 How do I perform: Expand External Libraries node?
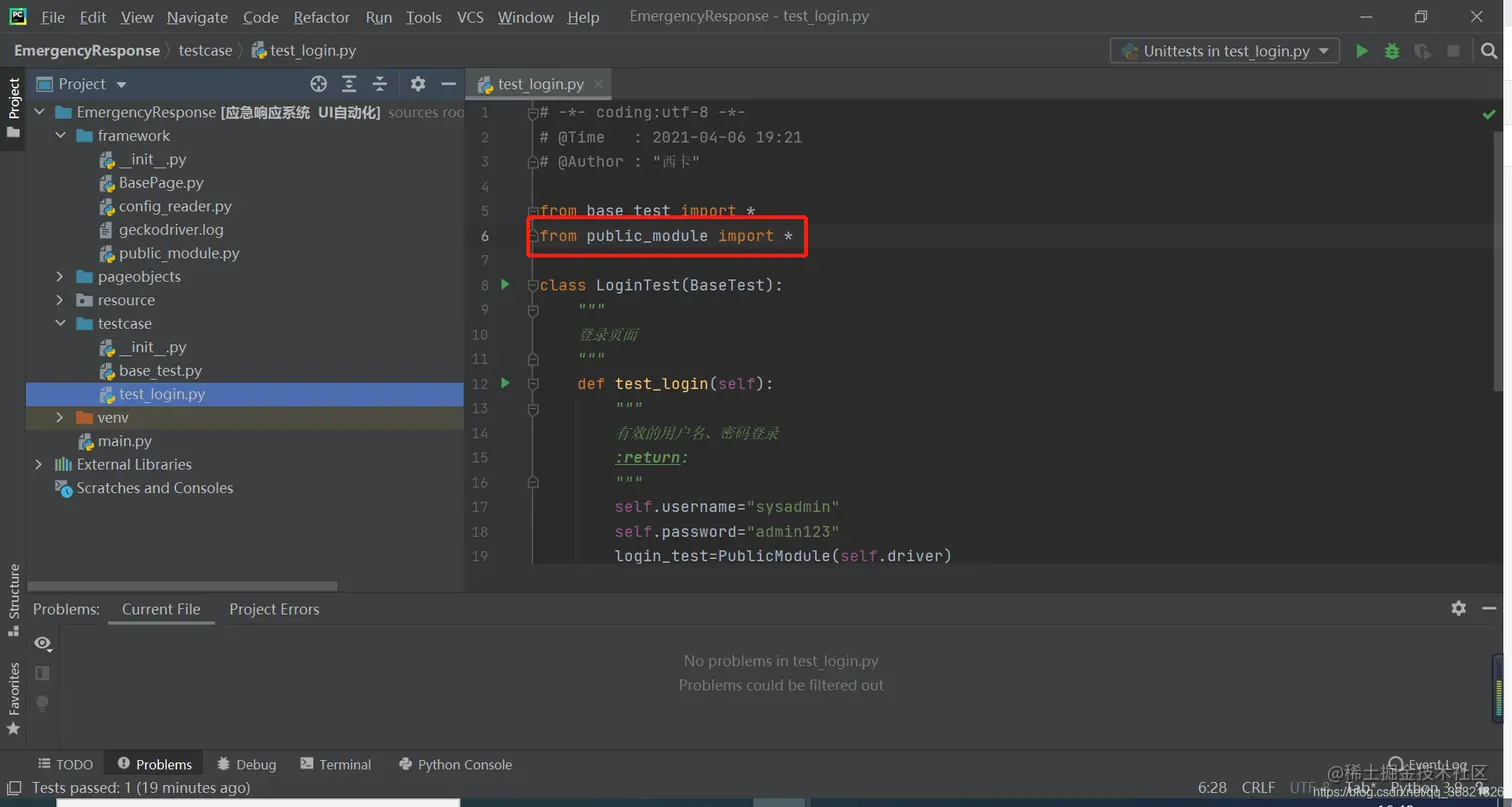39,464
